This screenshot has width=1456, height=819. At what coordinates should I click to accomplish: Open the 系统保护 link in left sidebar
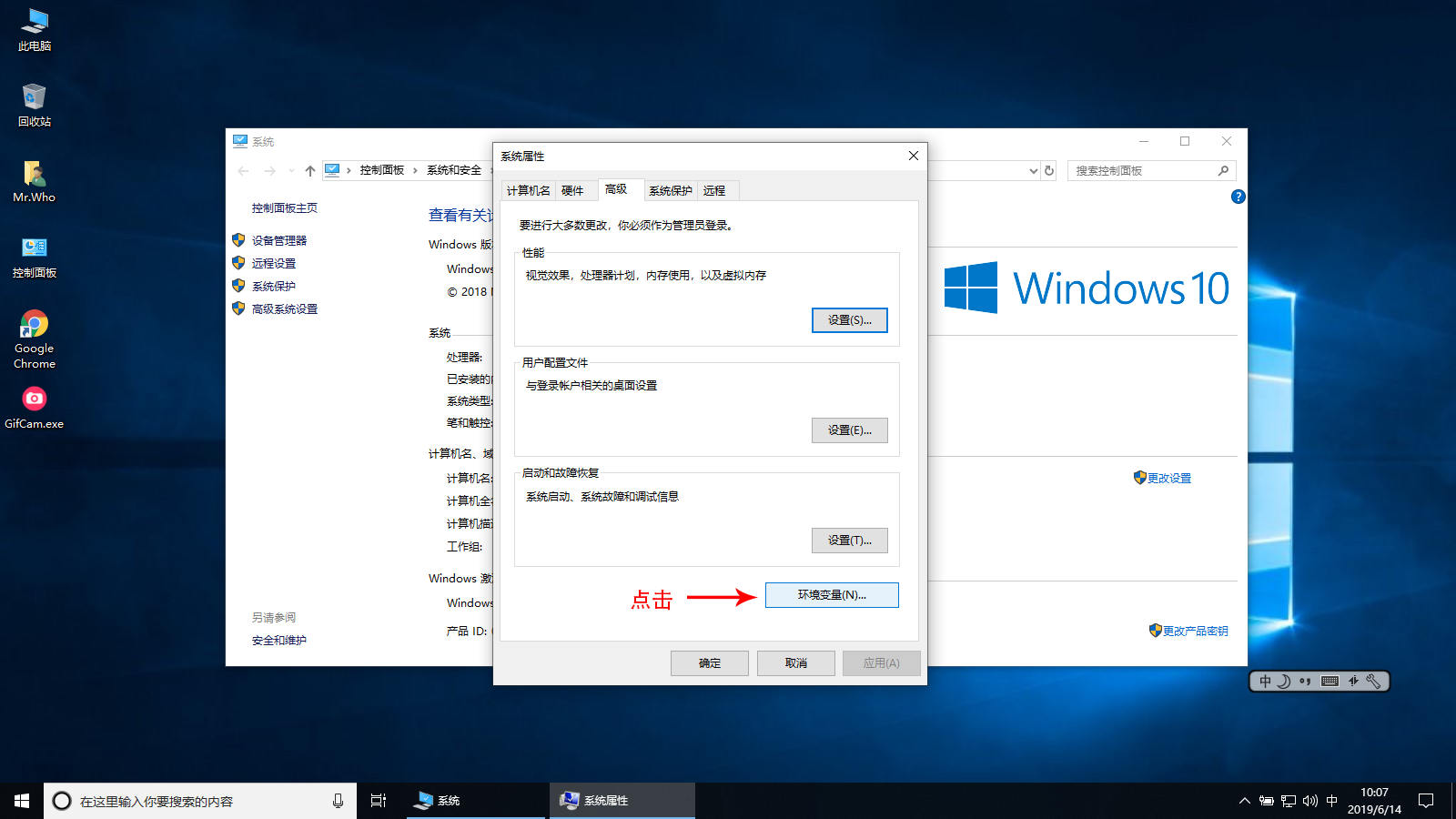click(x=274, y=286)
